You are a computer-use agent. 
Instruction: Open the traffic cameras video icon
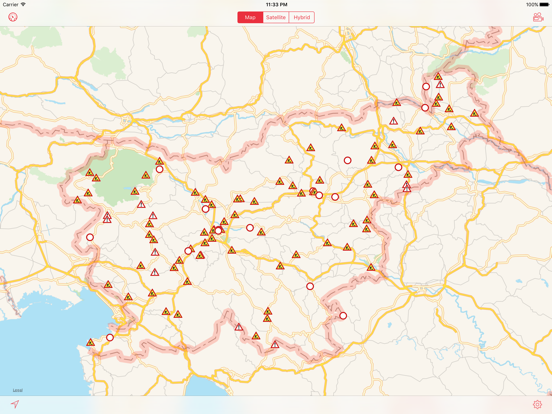coord(538,17)
